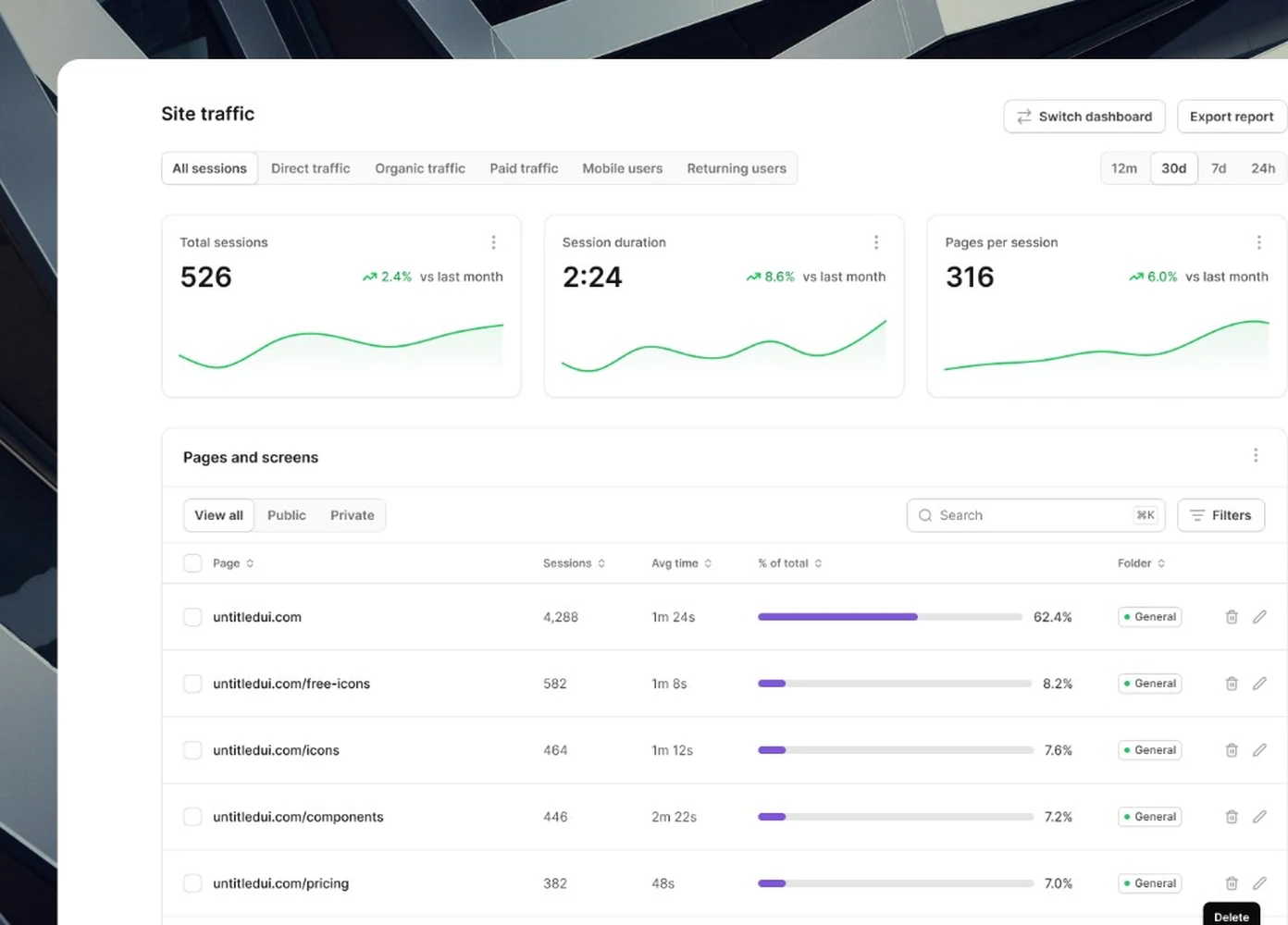Edit the untitledui.com/pricing row

1259,883
